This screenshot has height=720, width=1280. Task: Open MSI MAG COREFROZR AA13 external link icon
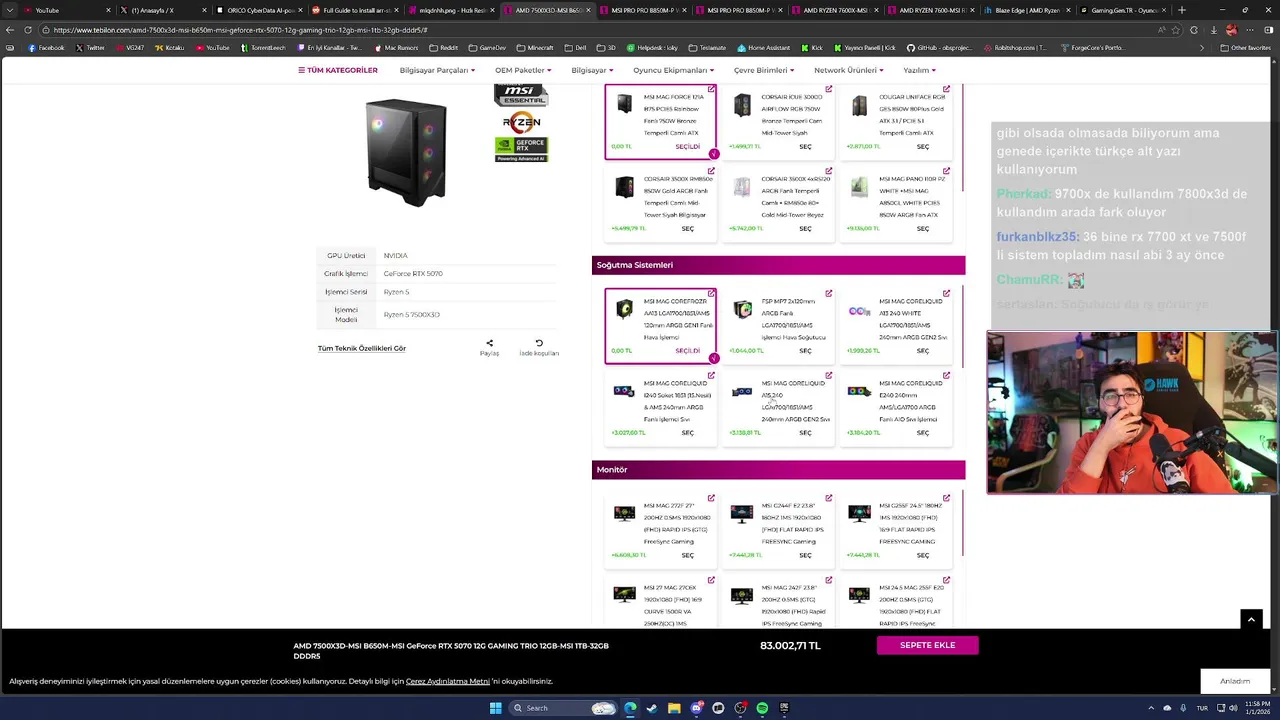(711, 294)
